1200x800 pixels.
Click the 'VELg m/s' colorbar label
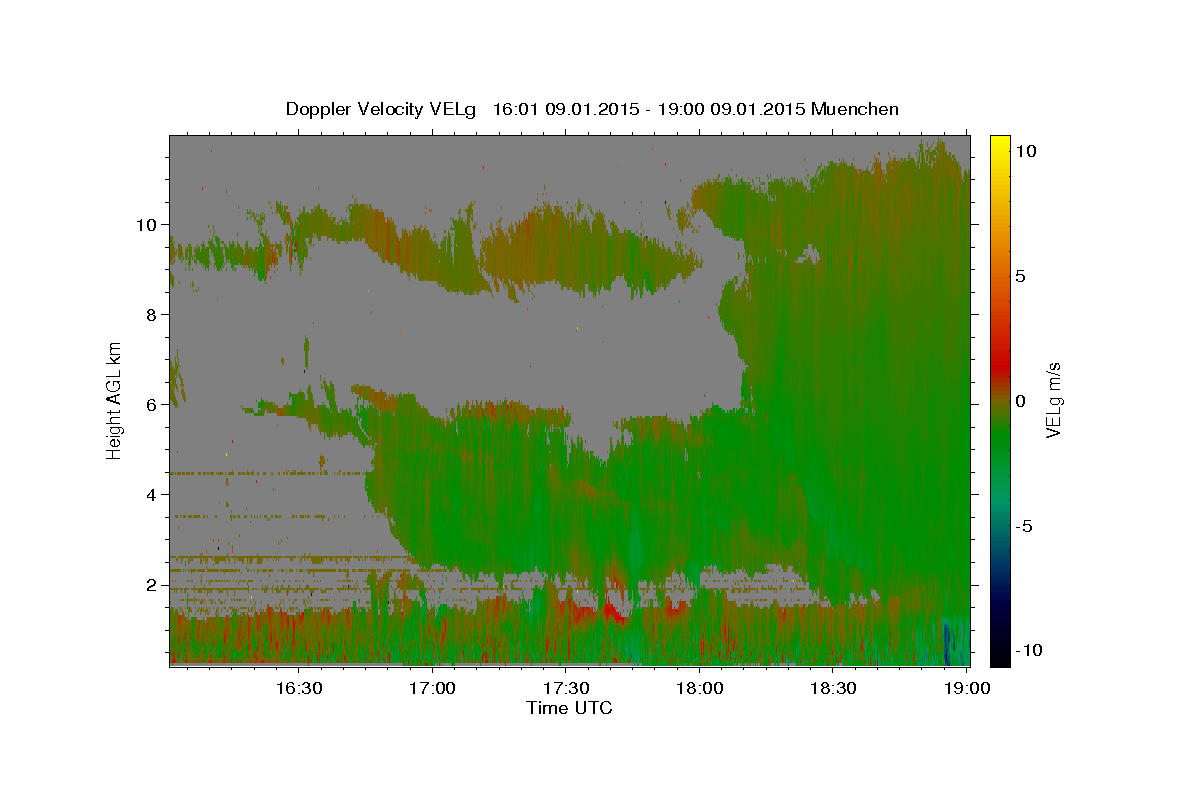click(x=1053, y=400)
